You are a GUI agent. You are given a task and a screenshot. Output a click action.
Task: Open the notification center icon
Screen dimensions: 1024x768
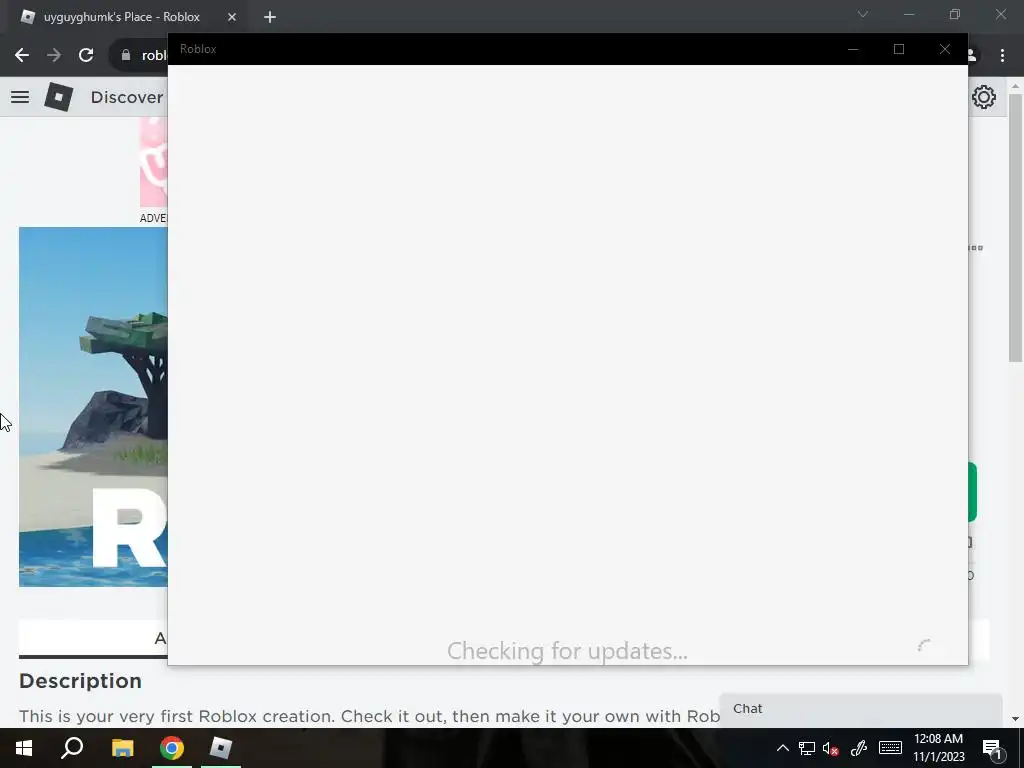(992, 749)
